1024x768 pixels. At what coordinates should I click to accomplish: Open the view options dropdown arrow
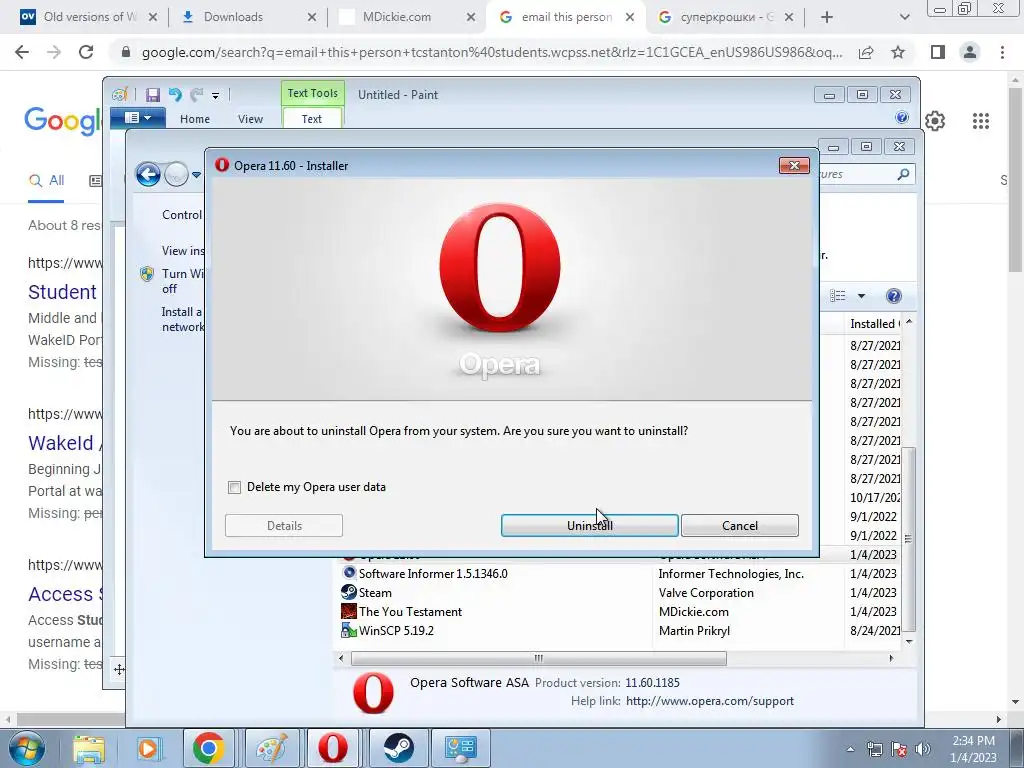861,296
